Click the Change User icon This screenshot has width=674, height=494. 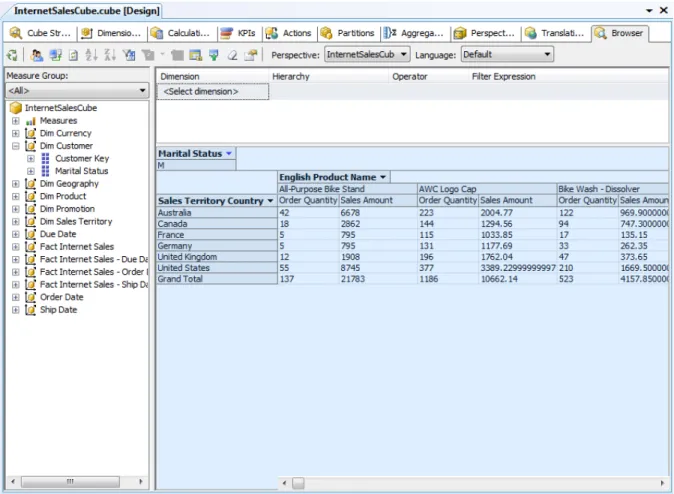[x=37, y=55]
